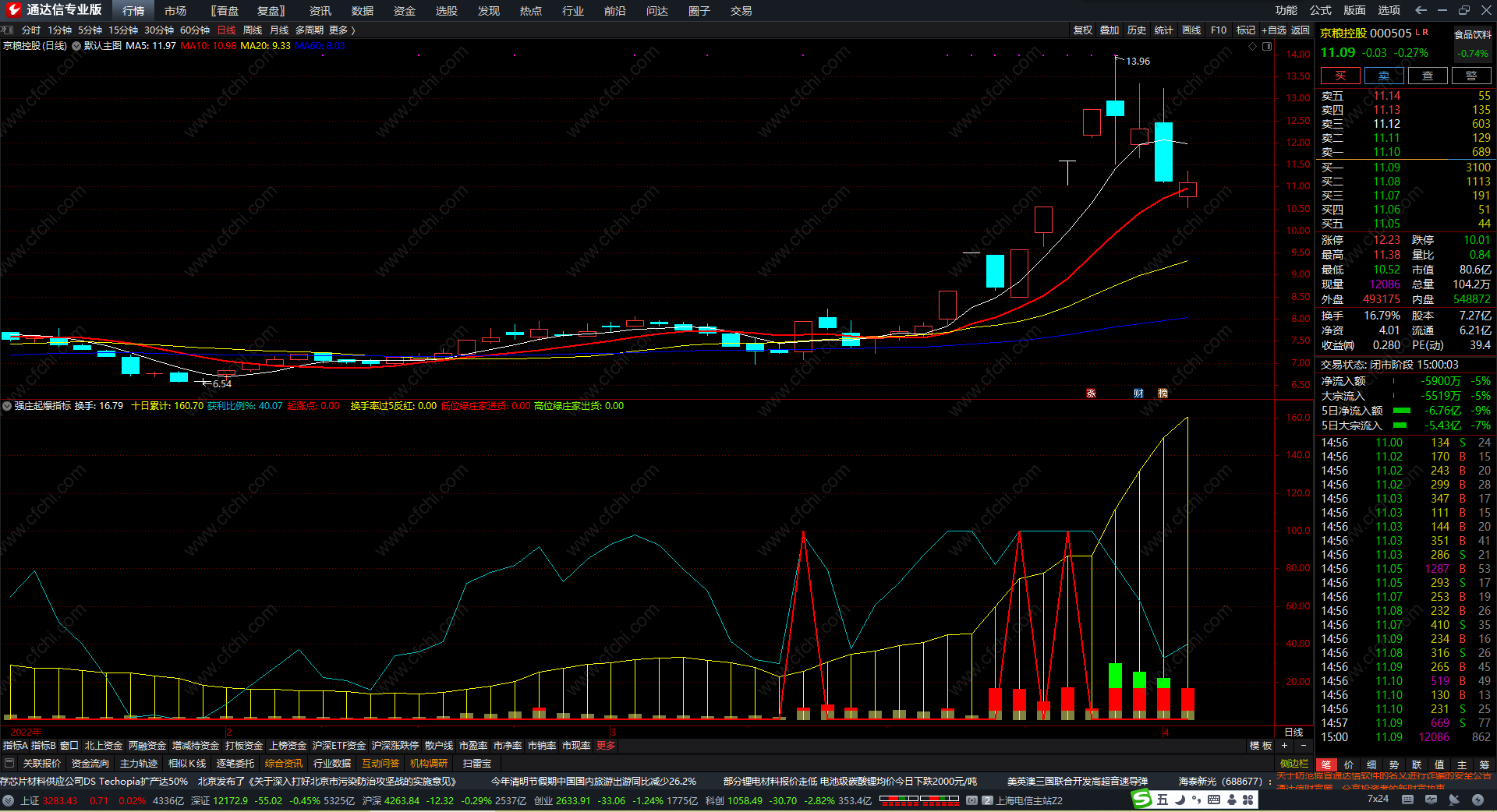Switch the tick panel to 筹 view
This screenshot has width=1497, height=812.
1484,764
